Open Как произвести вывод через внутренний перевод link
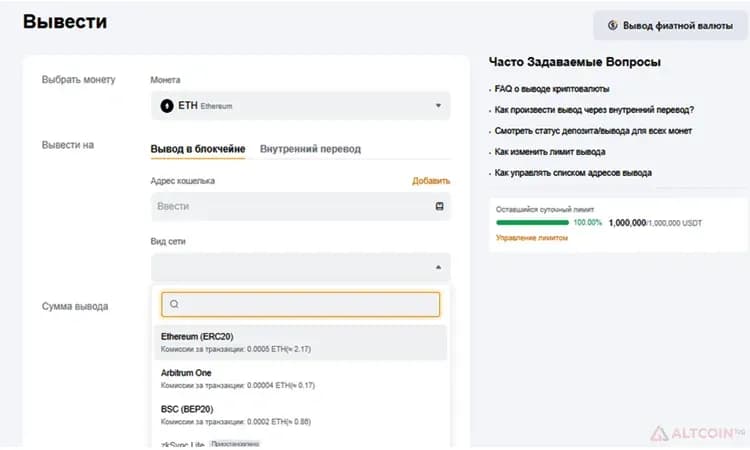Screen dimensions: 750x450 coord(594,110)
